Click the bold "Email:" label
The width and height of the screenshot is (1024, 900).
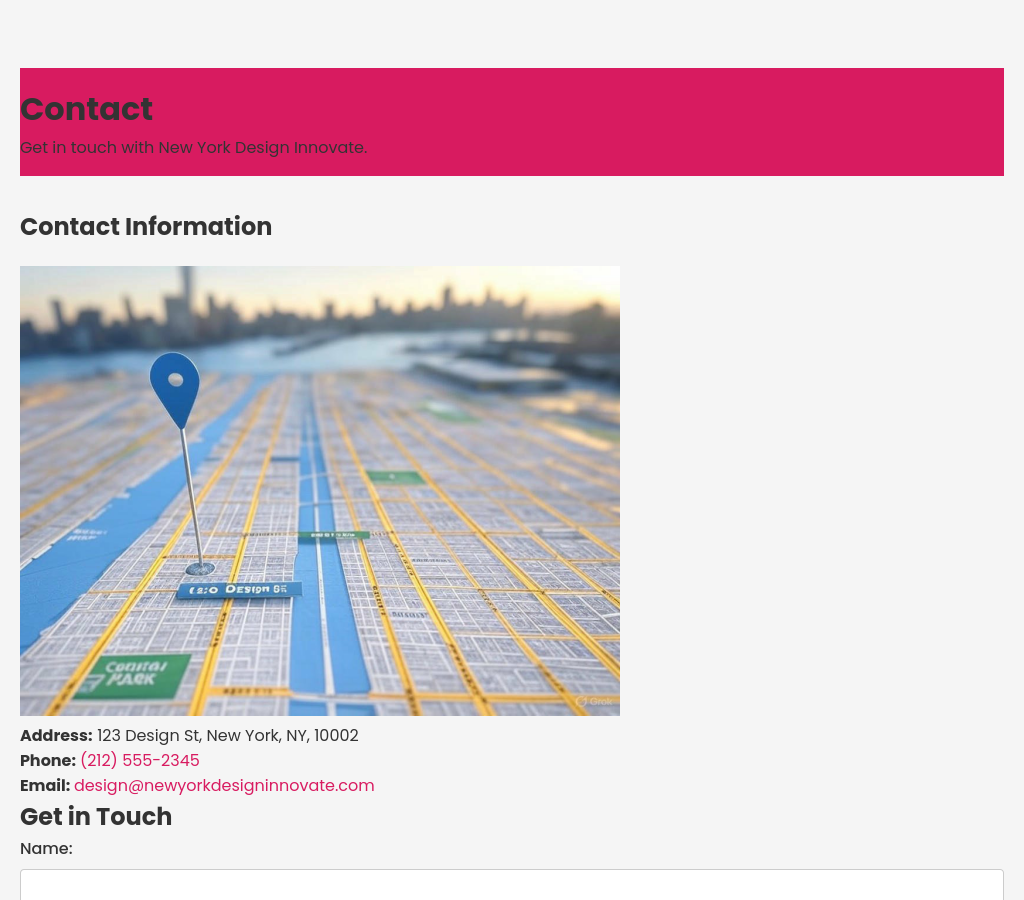coord(45,786)
